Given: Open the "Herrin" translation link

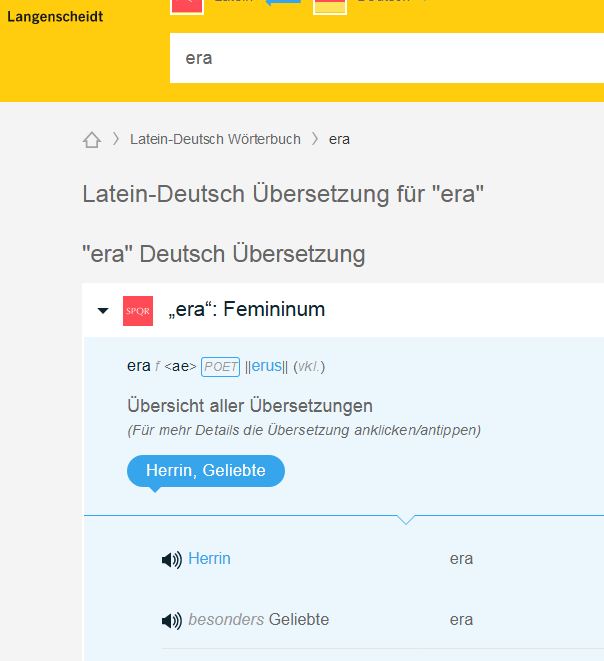Looking at the screenshot, I should (209, 559).
